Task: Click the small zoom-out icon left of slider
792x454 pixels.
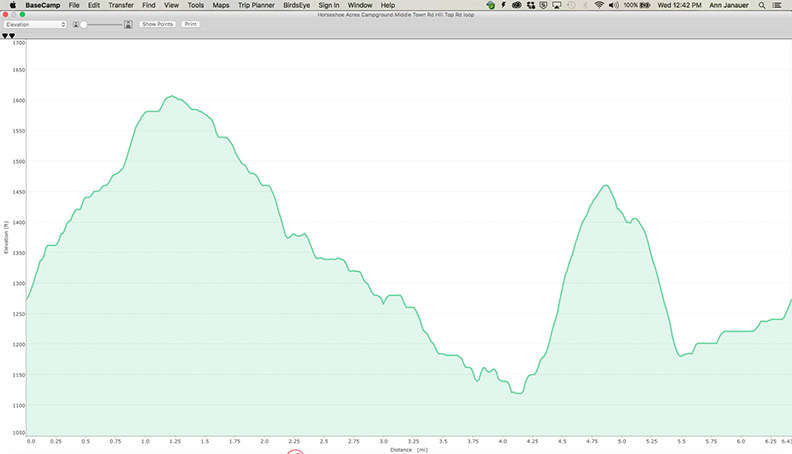Action: (x=77, y=23)
